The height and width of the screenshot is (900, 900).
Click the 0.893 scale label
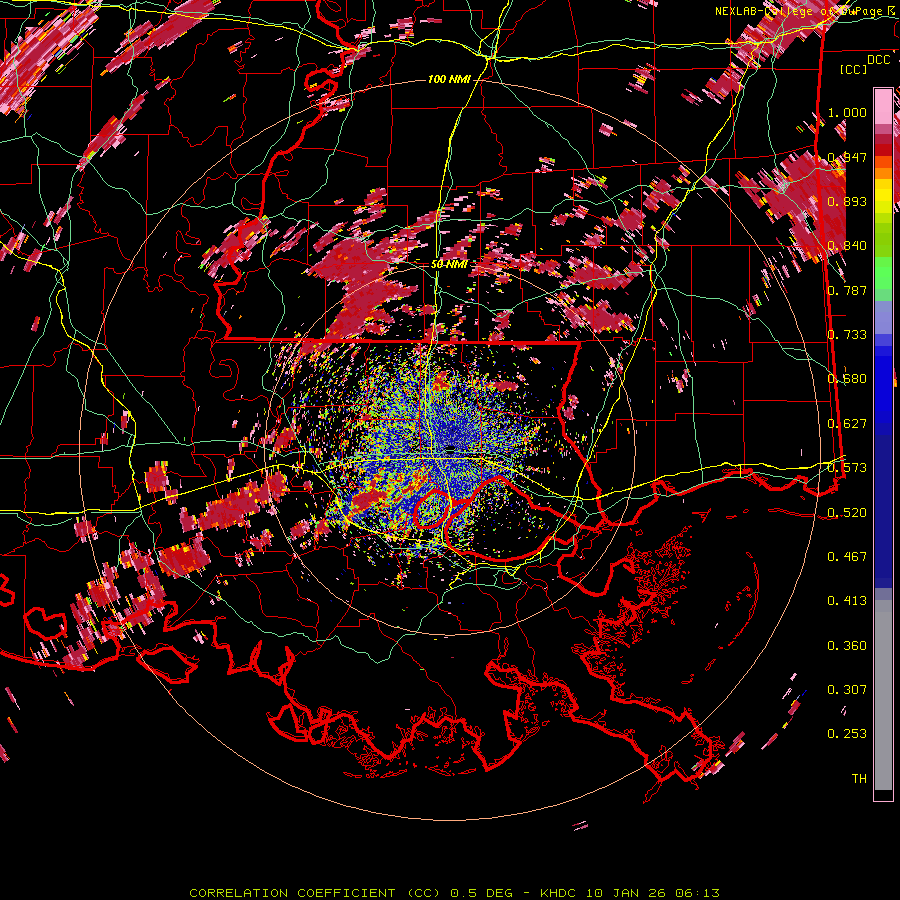click(847, 201)
